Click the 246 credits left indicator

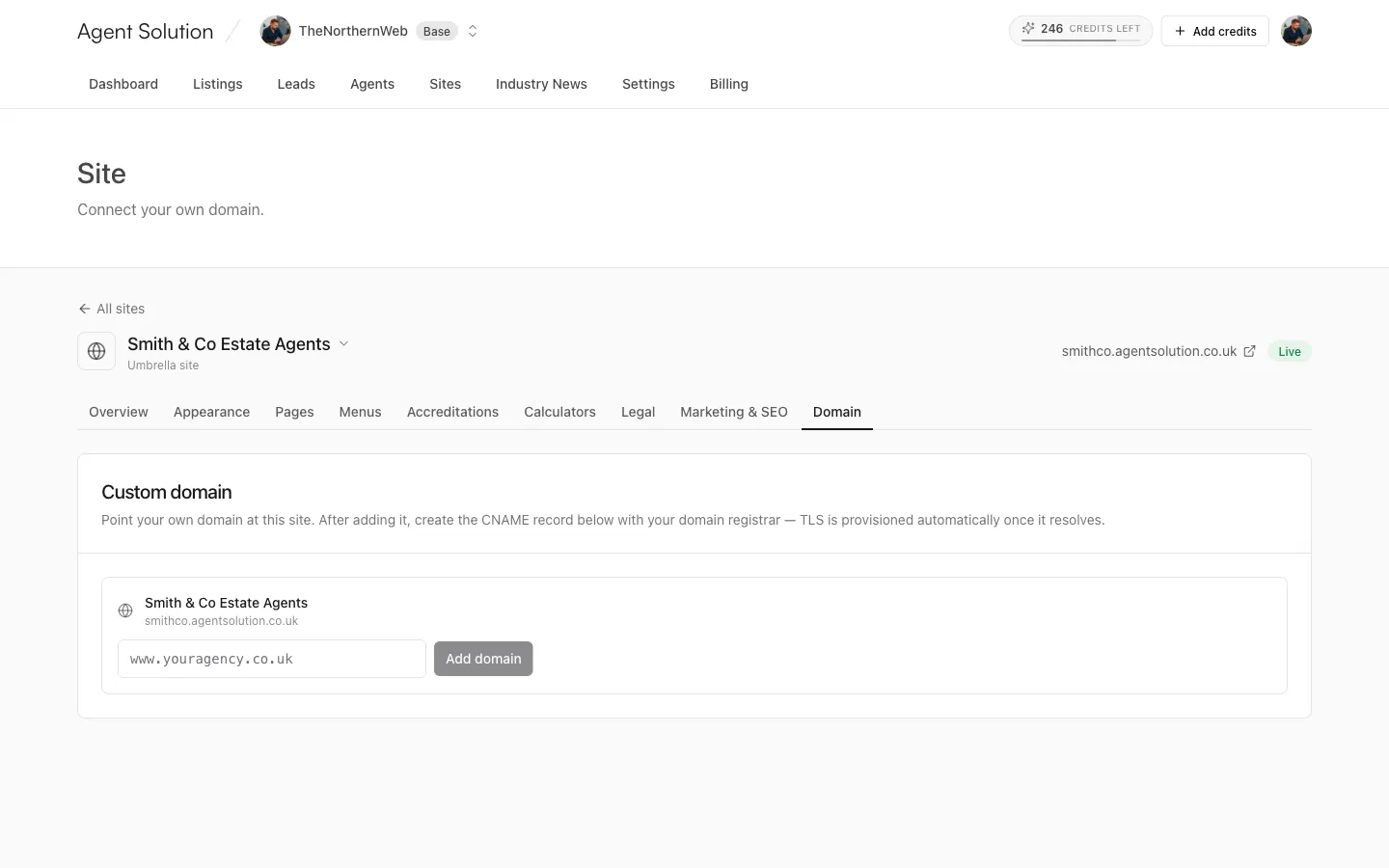click(1080, 31)
